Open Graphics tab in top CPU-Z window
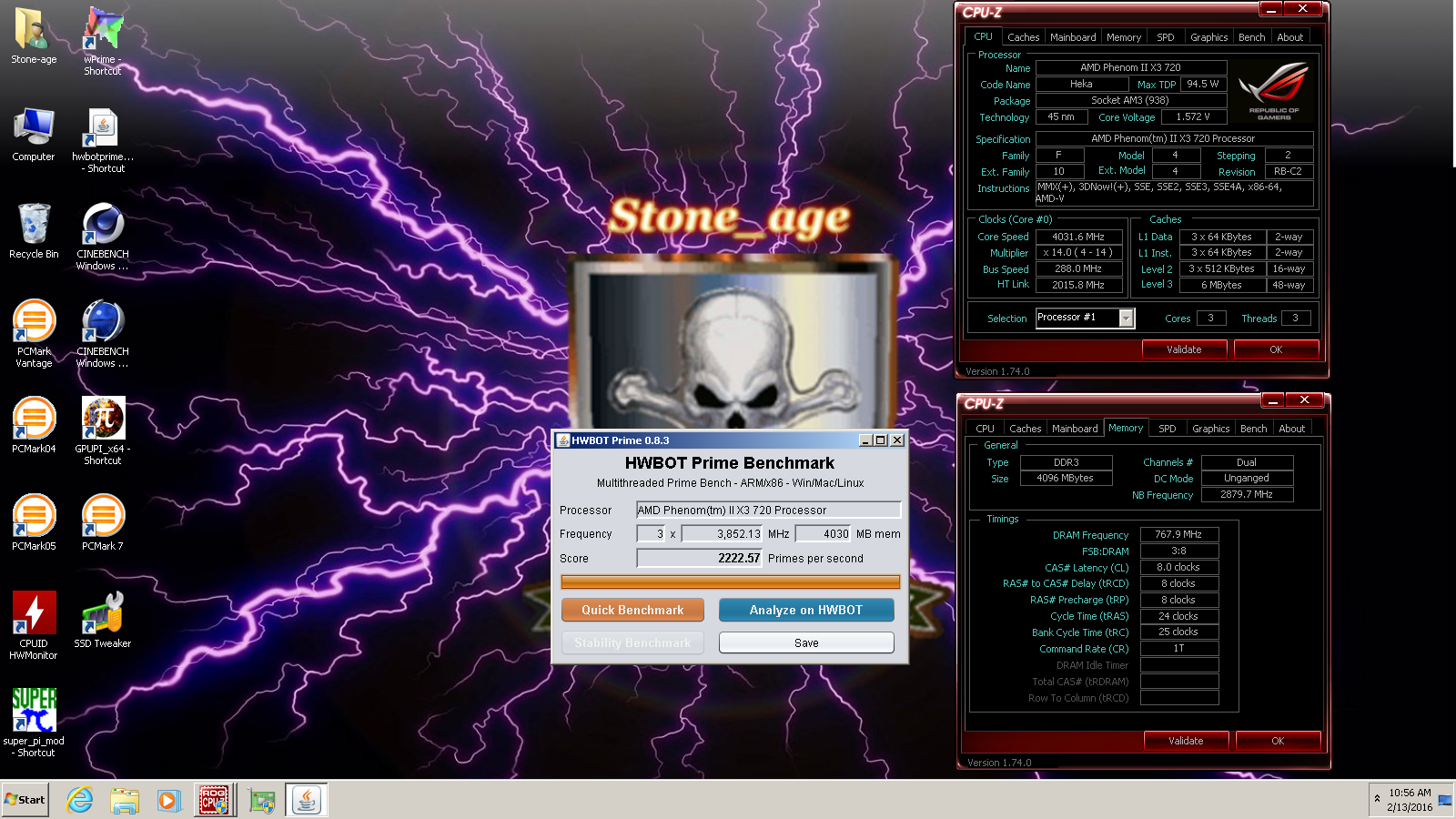The height and width of the screenshot is (819, 1456). (x=1209, y=37)
